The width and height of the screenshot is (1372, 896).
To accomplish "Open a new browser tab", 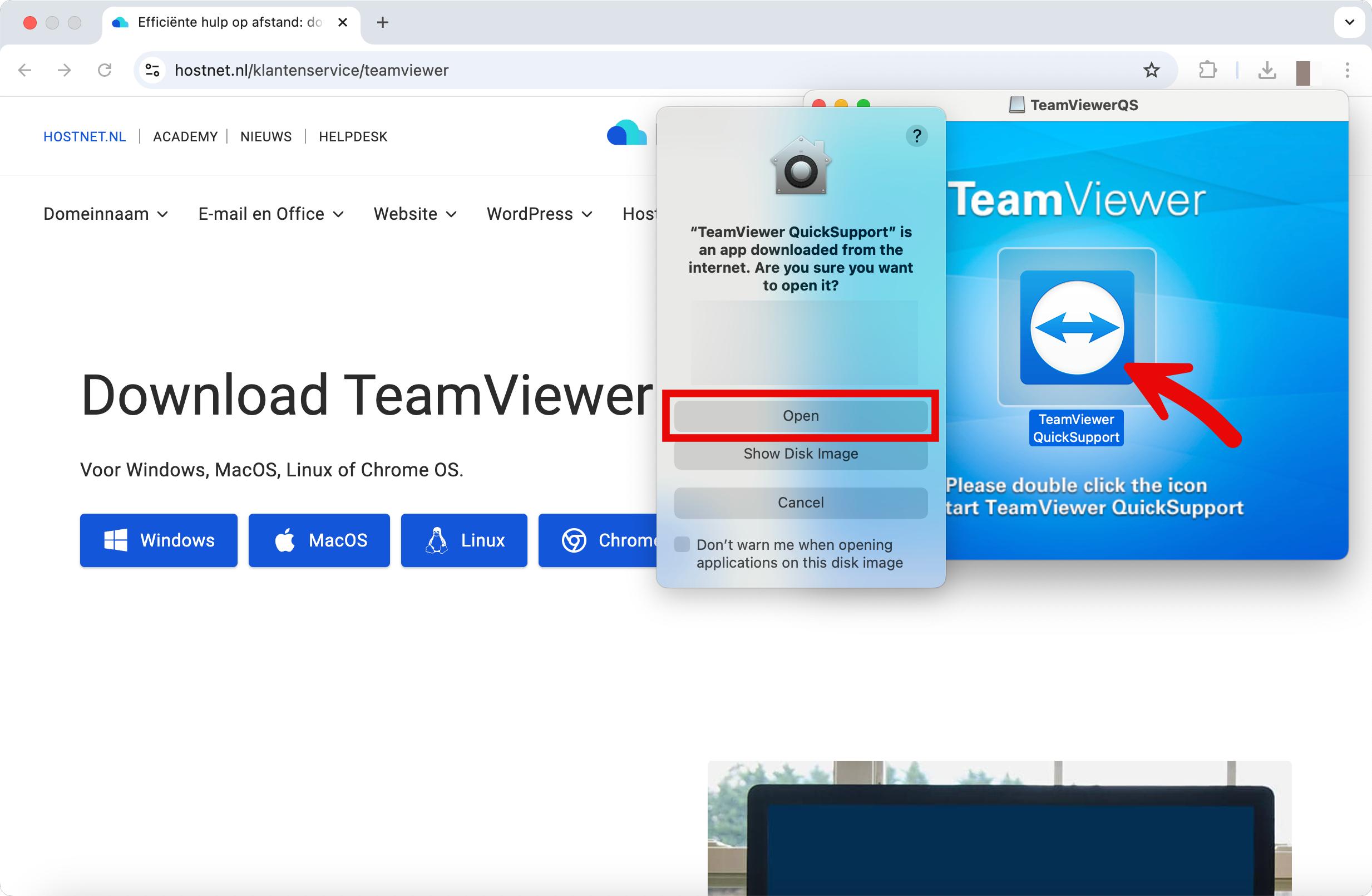I will click(382, 22).
